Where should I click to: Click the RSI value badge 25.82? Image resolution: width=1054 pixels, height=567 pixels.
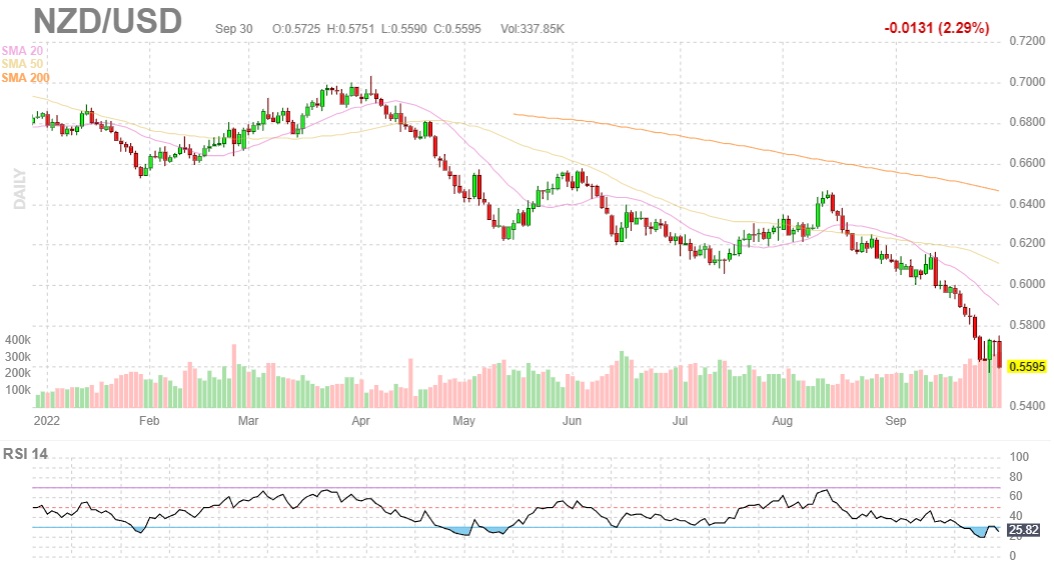coord(1024,530)
